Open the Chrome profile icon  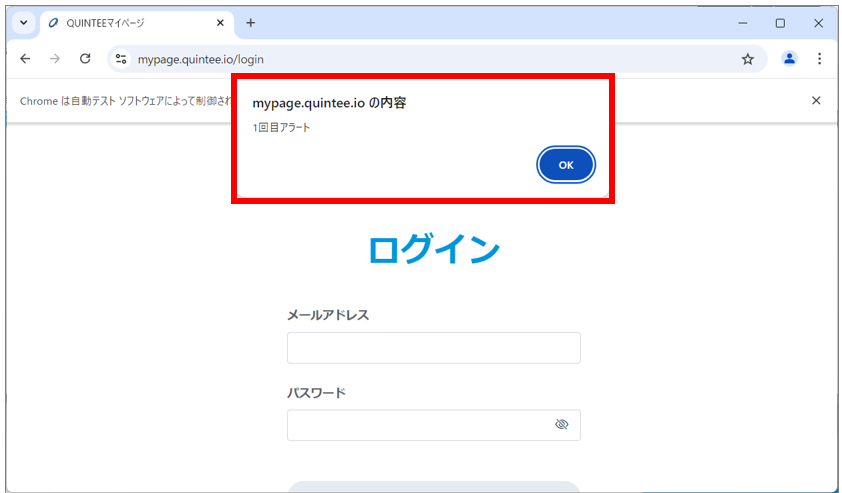789,59
